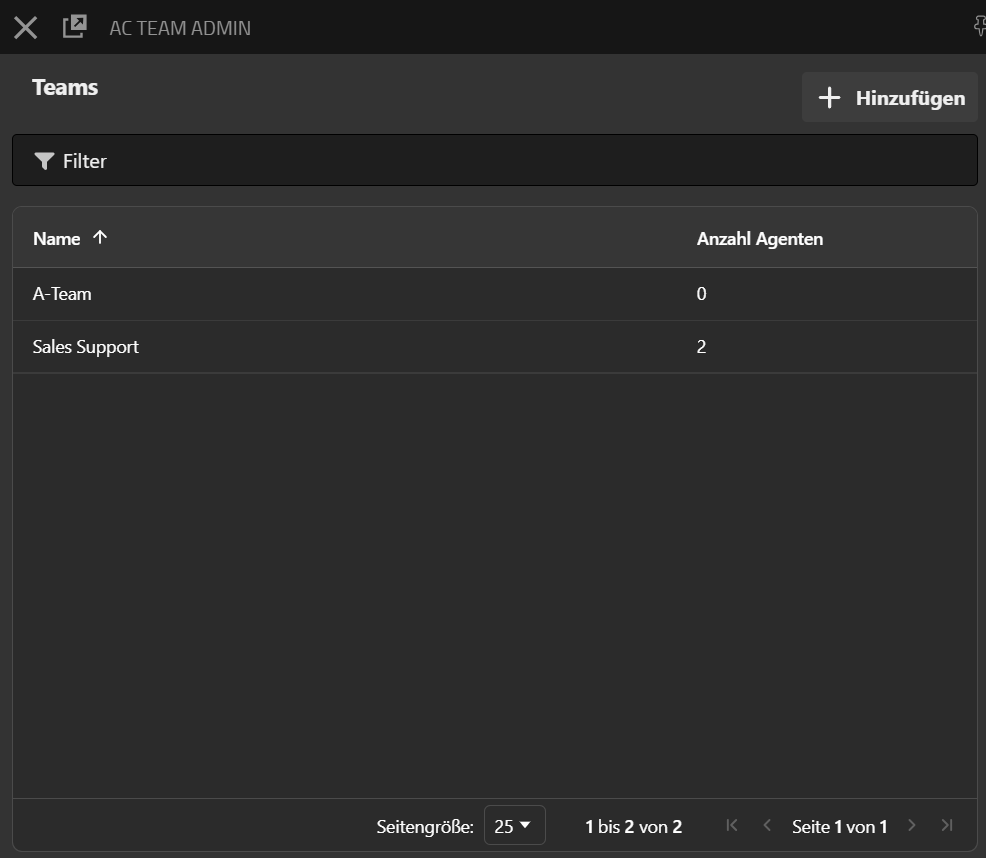Open the Sales Support team
This screenshot has width=986, height=858.
(x=86, y=347)
